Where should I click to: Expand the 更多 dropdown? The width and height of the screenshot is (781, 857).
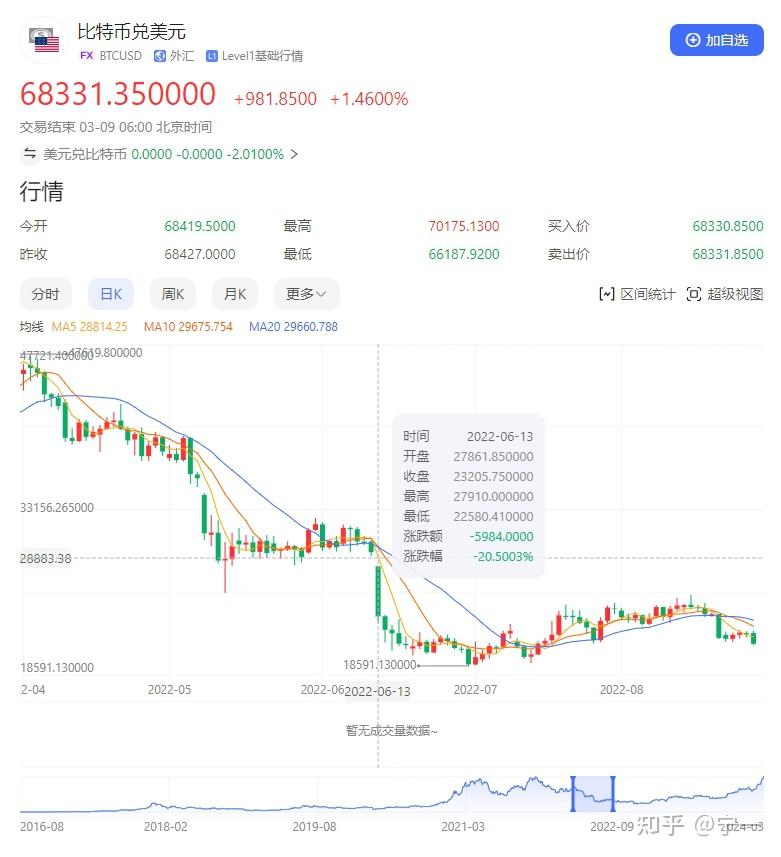click(x=306, y=294)
